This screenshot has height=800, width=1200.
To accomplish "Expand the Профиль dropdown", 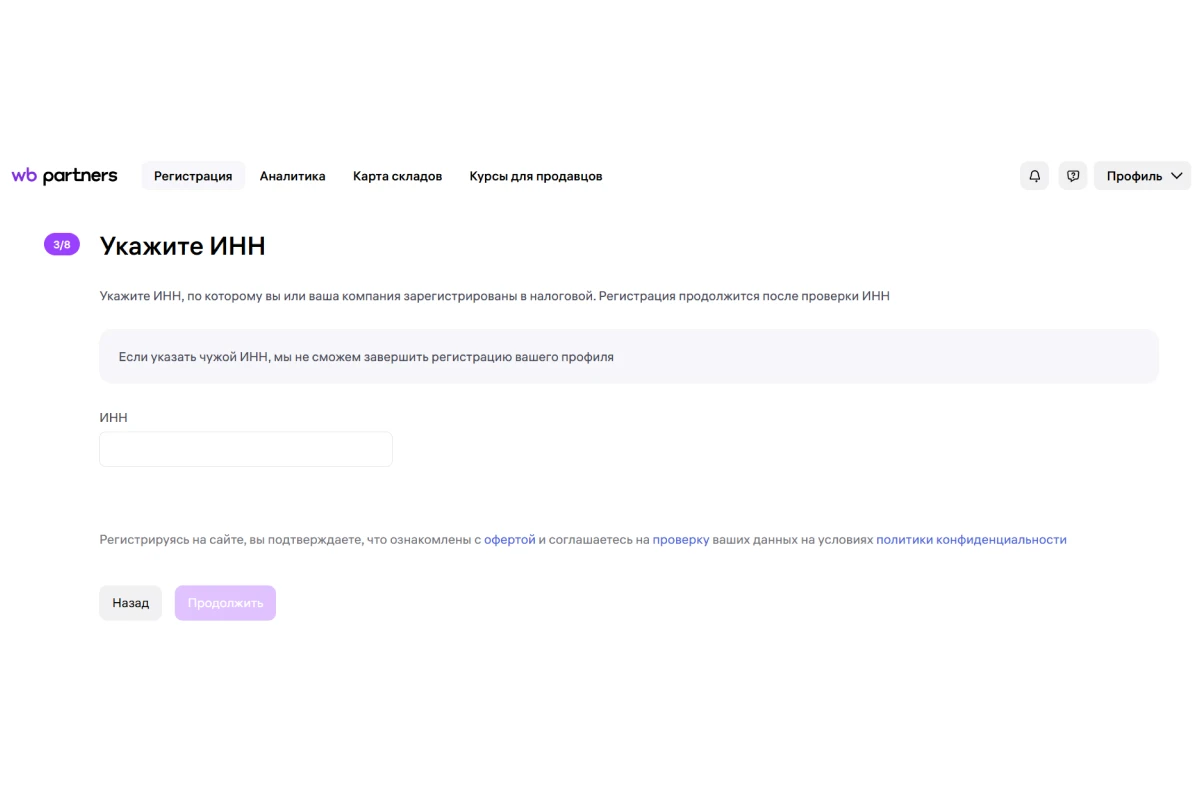I will [x=1143, y=176].
